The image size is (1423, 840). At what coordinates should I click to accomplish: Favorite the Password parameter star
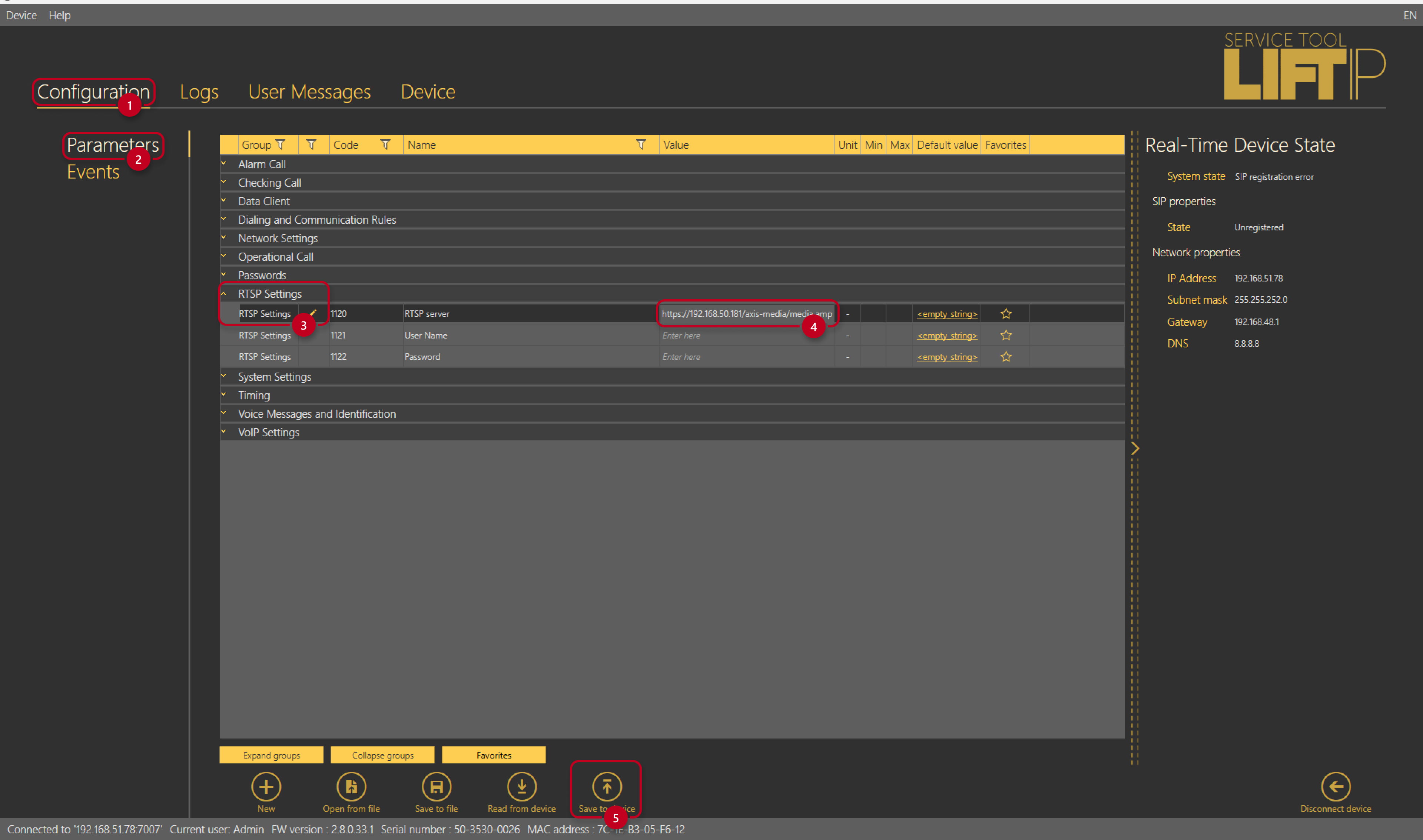[1006, 357]
